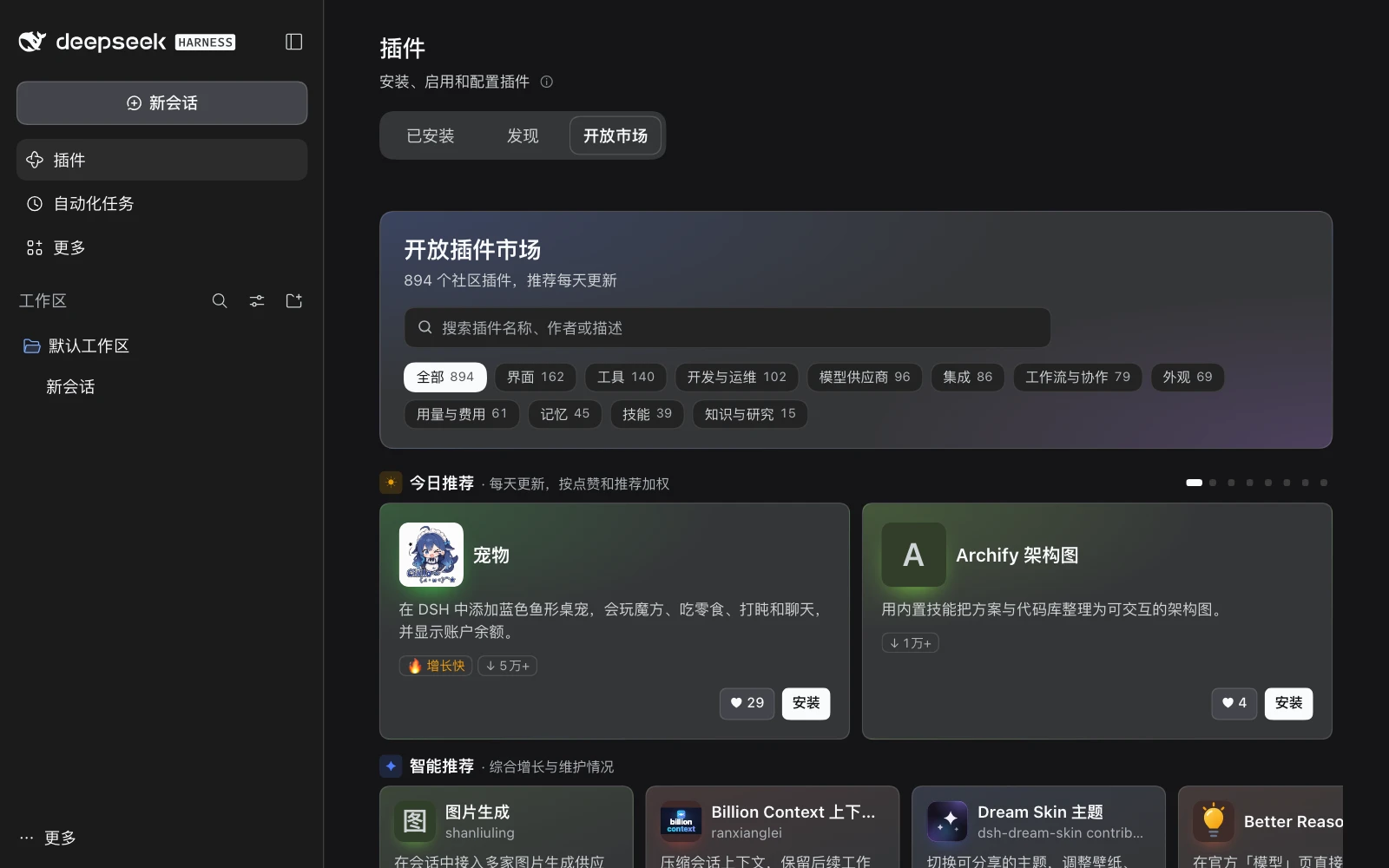Open the Dream Skin 主题 card title
The width and height of the screenshot is (1389, 868).
tap(1040, 812)
